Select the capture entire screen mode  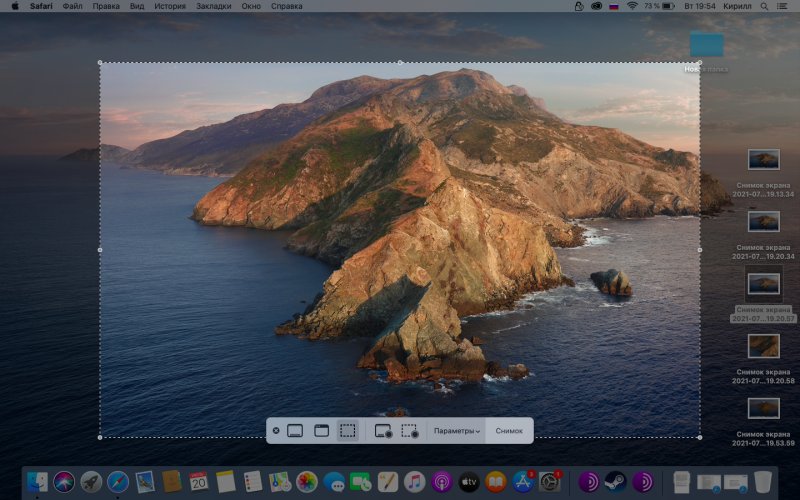[x=295, y=430]
